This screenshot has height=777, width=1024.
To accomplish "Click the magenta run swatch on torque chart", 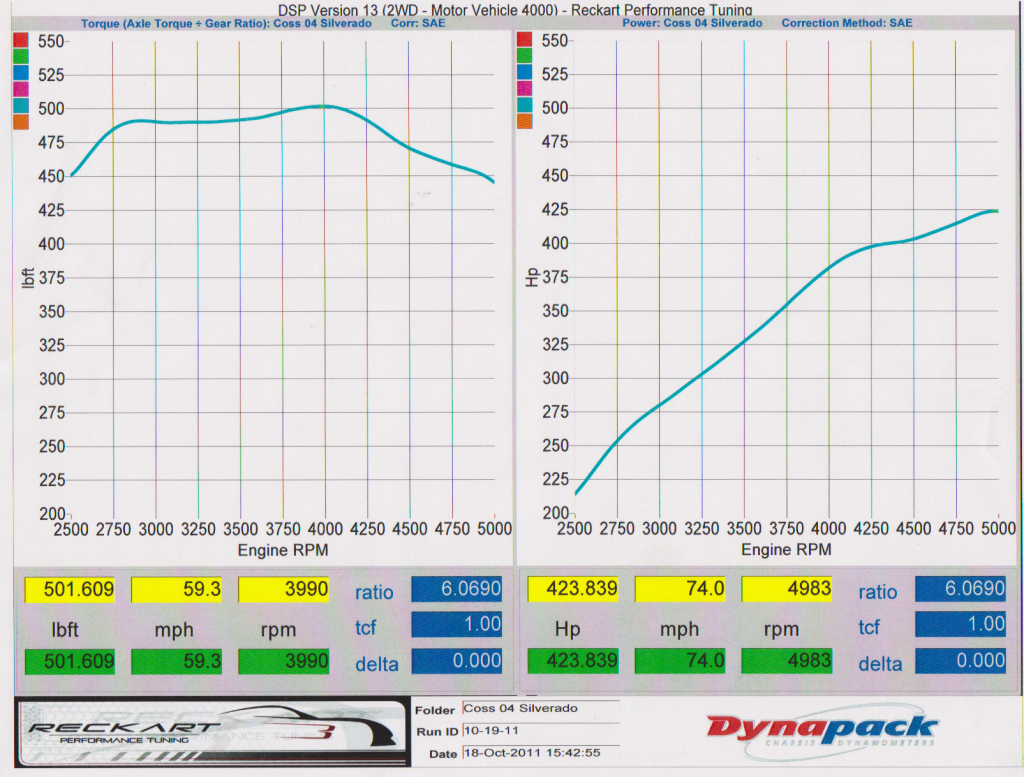I will 21,89.
